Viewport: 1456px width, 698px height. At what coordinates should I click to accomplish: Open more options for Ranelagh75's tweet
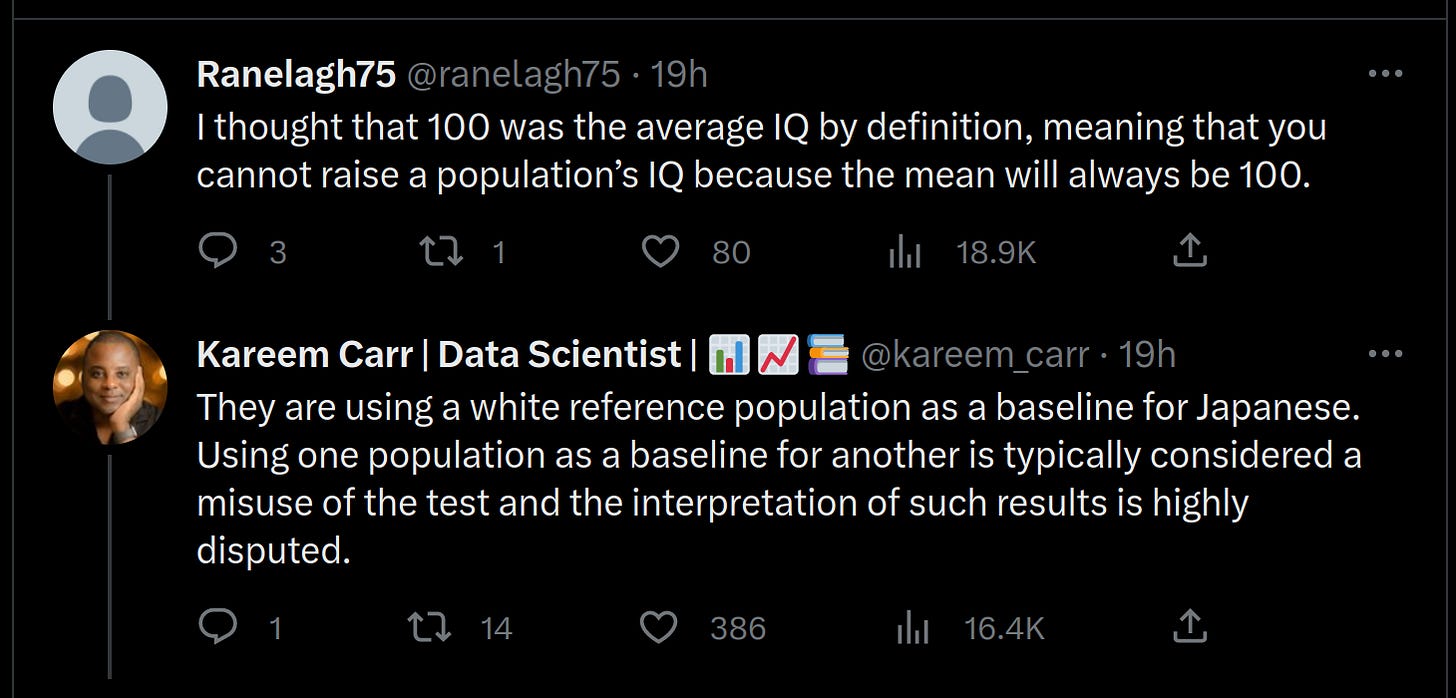point(1385,74)
